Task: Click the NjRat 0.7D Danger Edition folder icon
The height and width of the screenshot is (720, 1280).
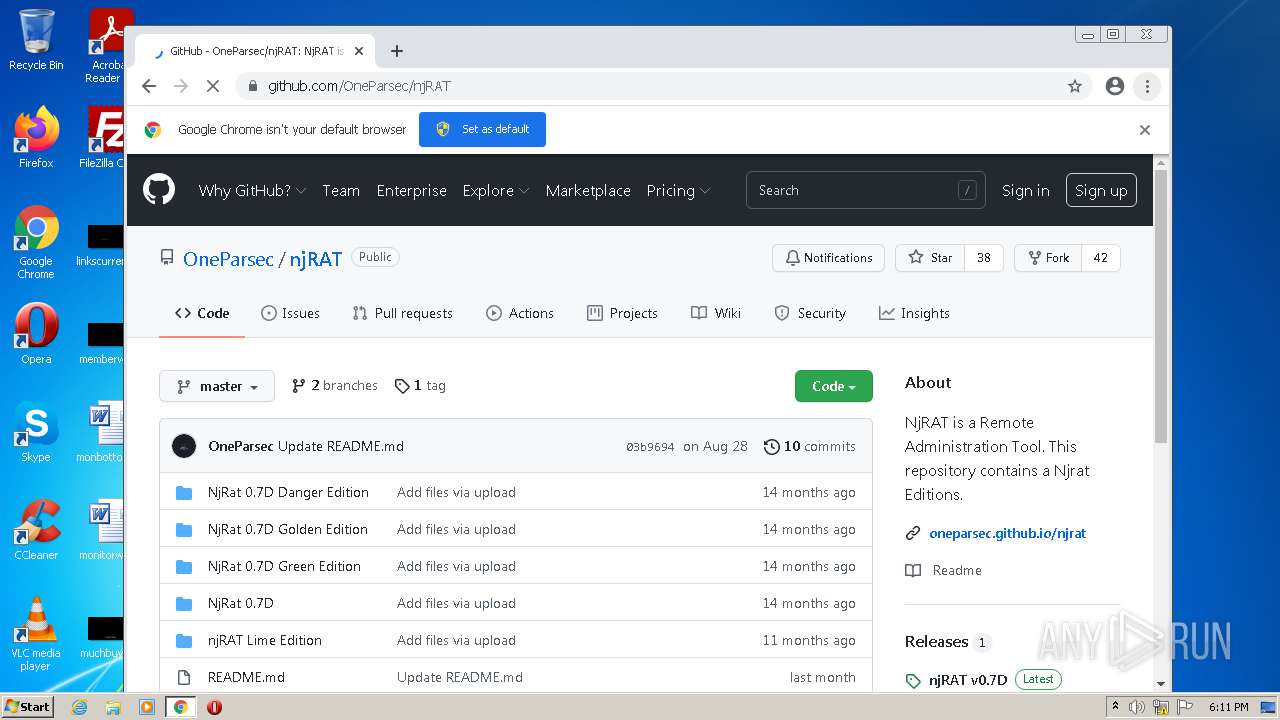Action: coord(184,492)
